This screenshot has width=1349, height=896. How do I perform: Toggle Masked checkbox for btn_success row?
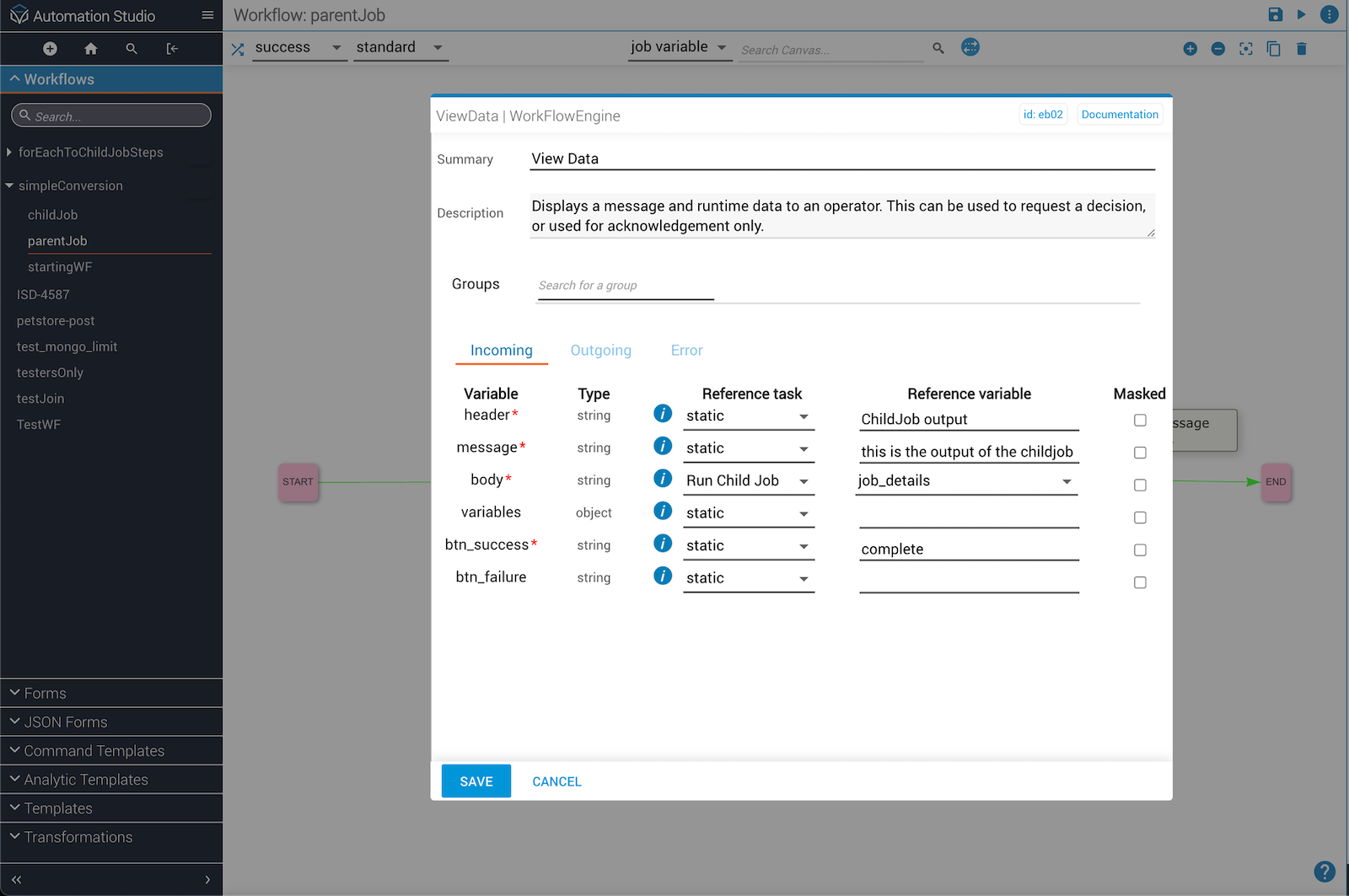pyautogui.click(x=1140, y=550)
